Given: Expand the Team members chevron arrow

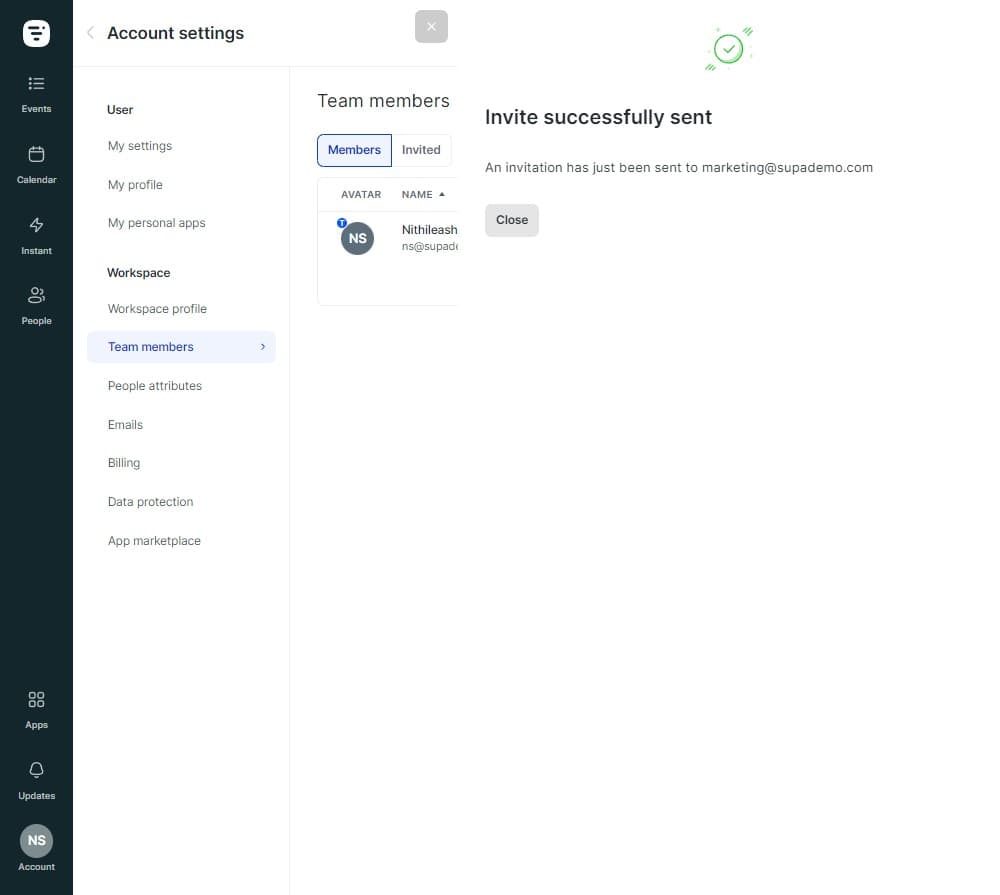Looking at the screenshot, I should (x=263, y=347).
